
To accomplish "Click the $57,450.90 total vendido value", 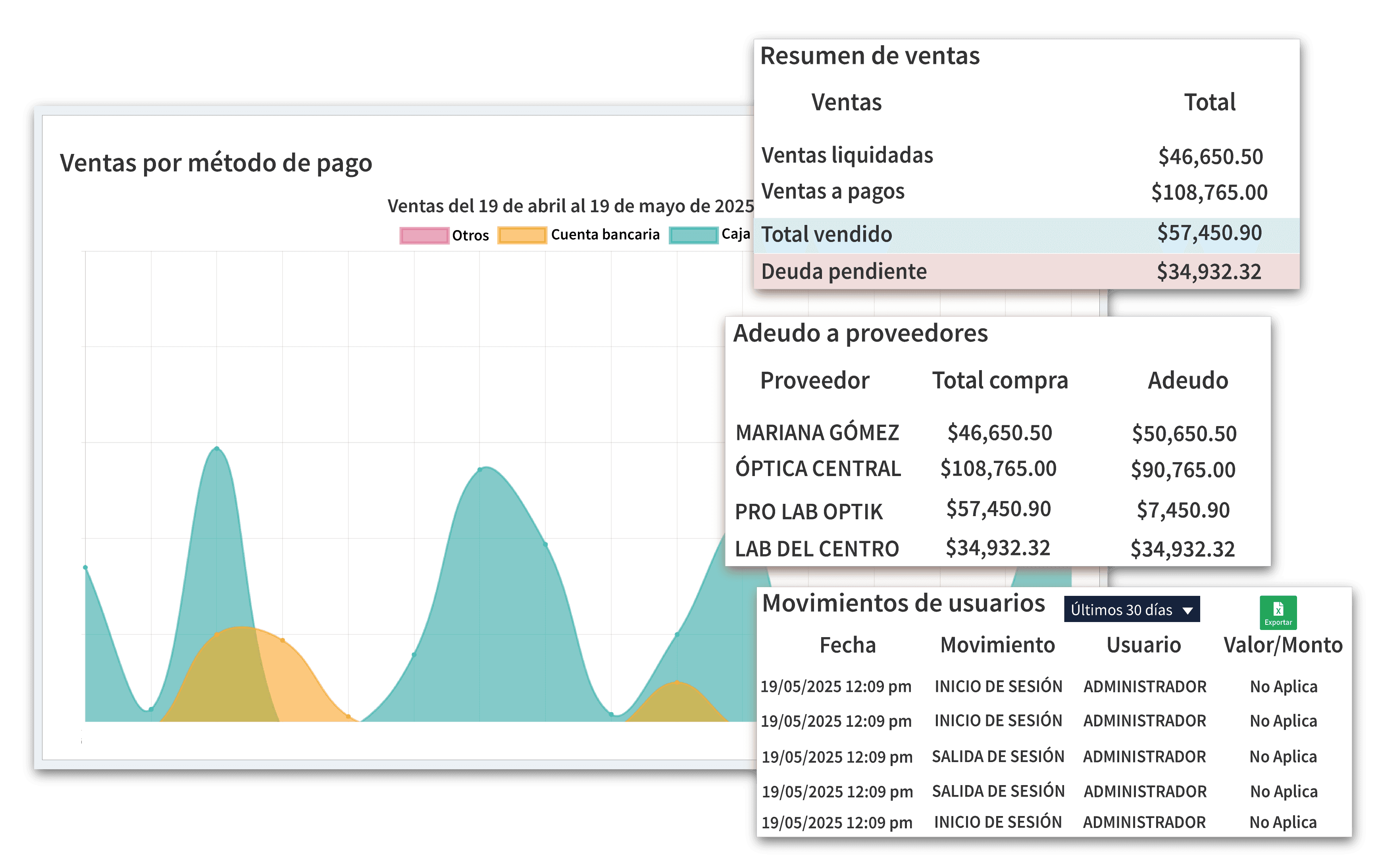I will click(x=1209, y=233).
